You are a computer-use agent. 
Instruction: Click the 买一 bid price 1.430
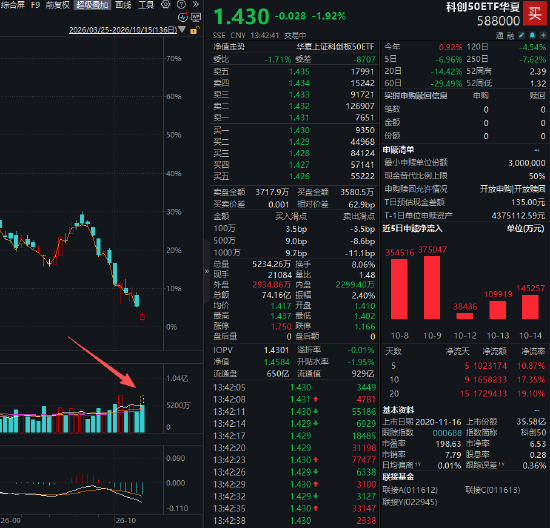[x=299, y=130]
